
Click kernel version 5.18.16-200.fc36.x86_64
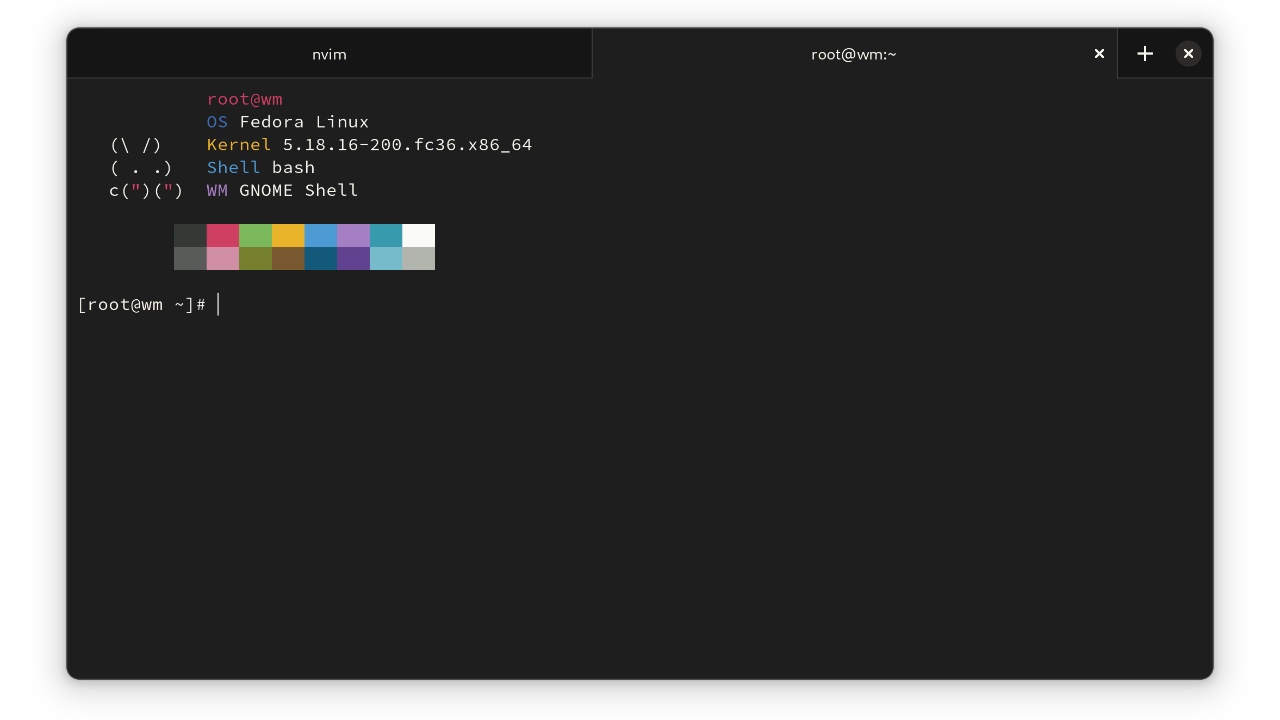coord(408,145)
